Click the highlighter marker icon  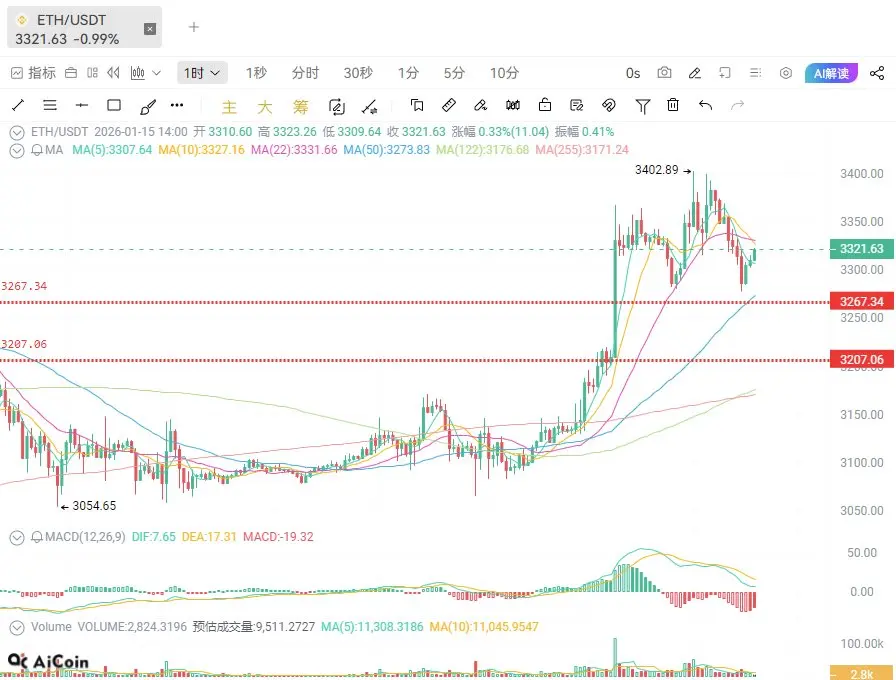click(481, 105)
